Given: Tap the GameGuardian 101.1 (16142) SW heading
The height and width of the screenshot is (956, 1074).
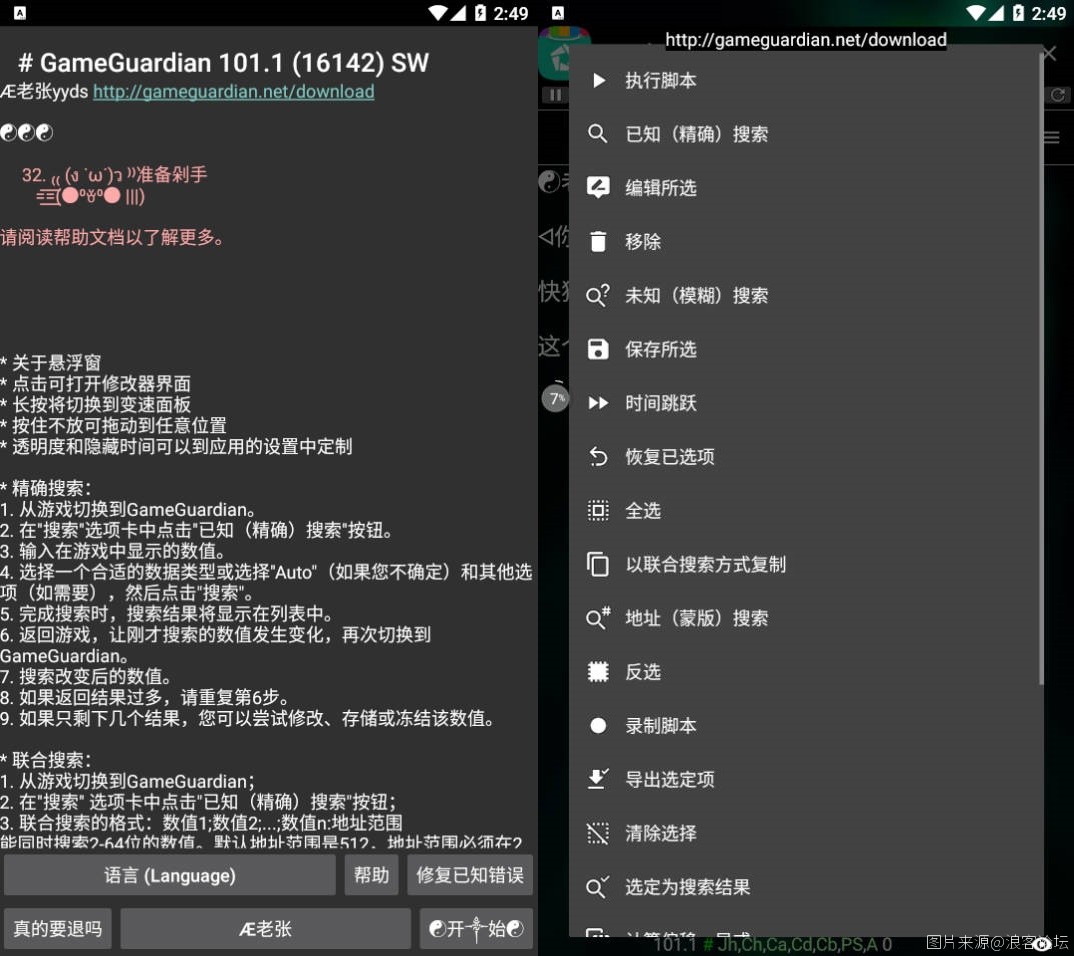Looking at the screenshot, I should (x=223, y=63).
